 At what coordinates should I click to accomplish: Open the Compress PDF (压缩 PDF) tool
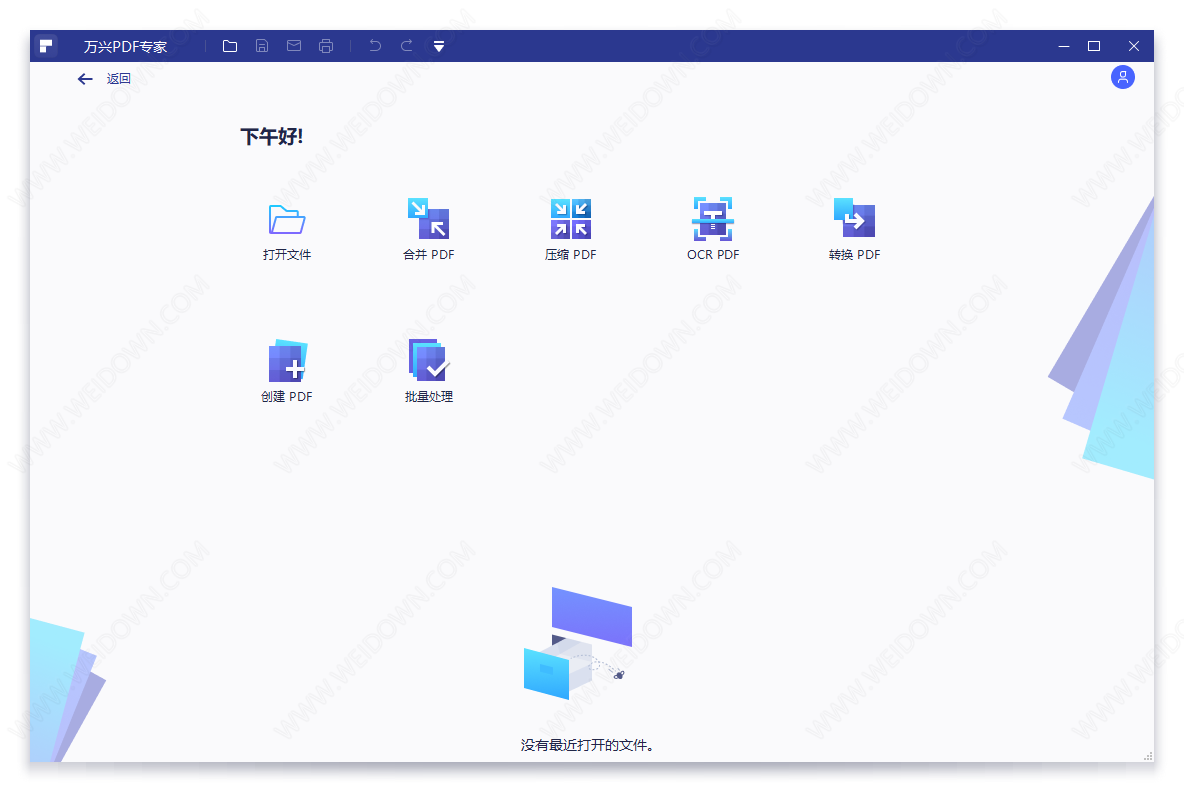coord(570,219)
